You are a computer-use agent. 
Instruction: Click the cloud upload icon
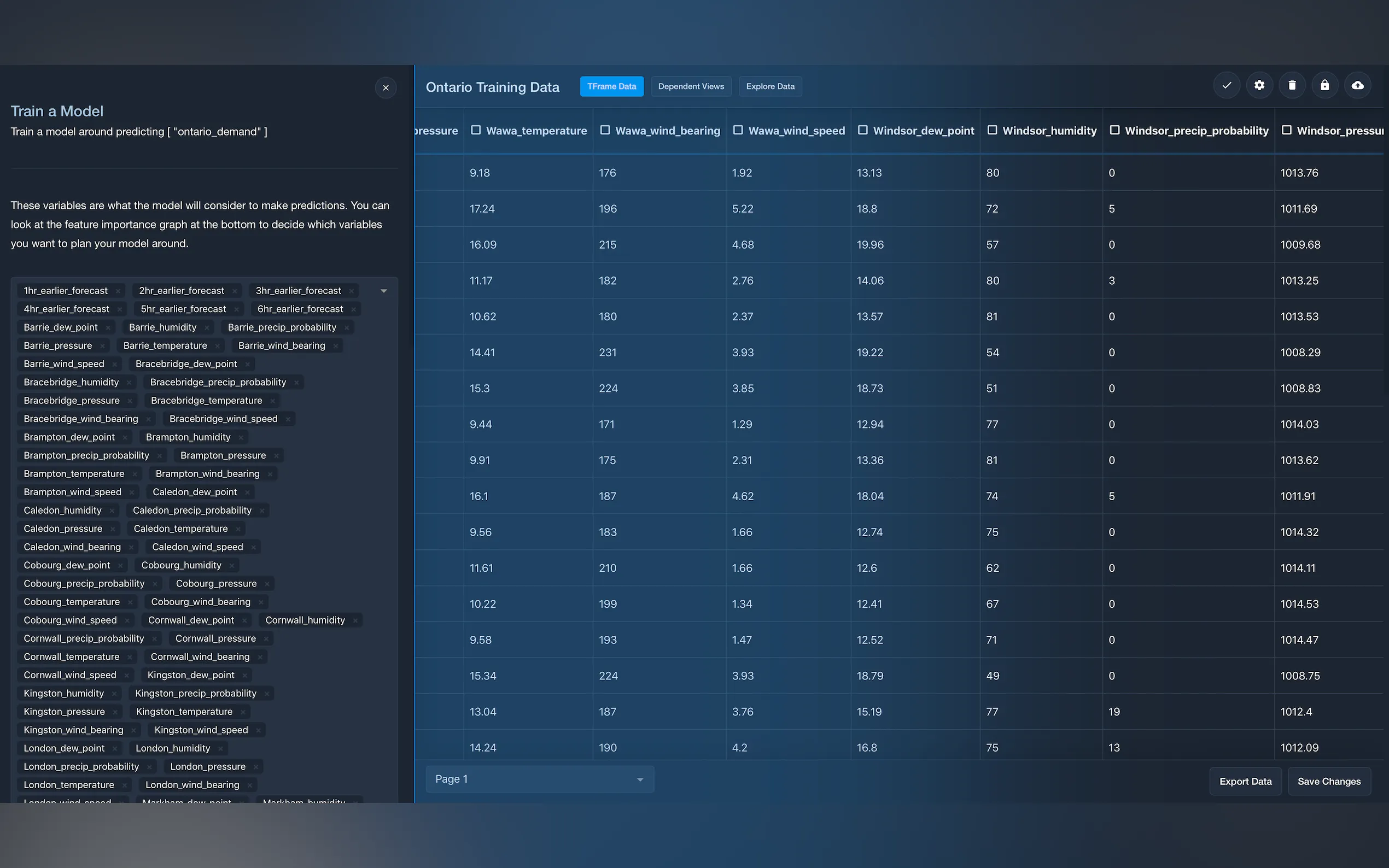tap(1357, 85)
